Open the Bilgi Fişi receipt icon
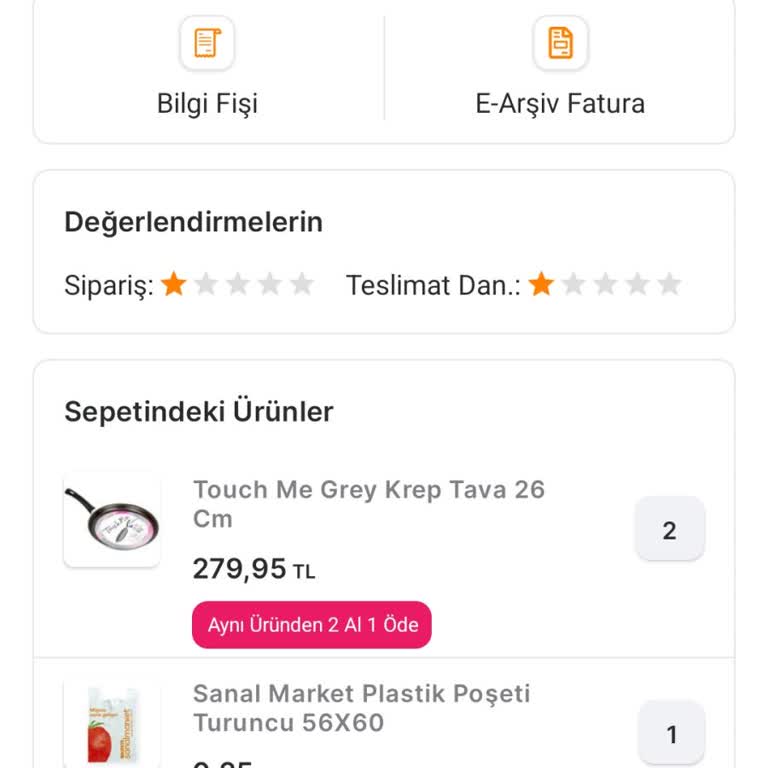The image size is (768, 768). (x=207, y=43)
